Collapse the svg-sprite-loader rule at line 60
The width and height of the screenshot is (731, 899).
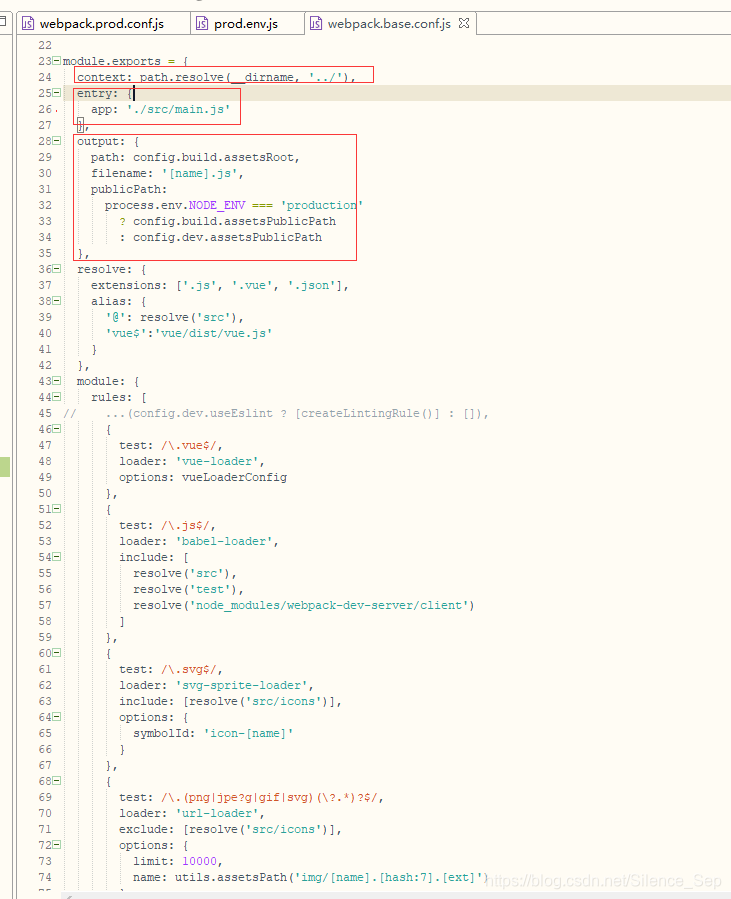[57, 652]
